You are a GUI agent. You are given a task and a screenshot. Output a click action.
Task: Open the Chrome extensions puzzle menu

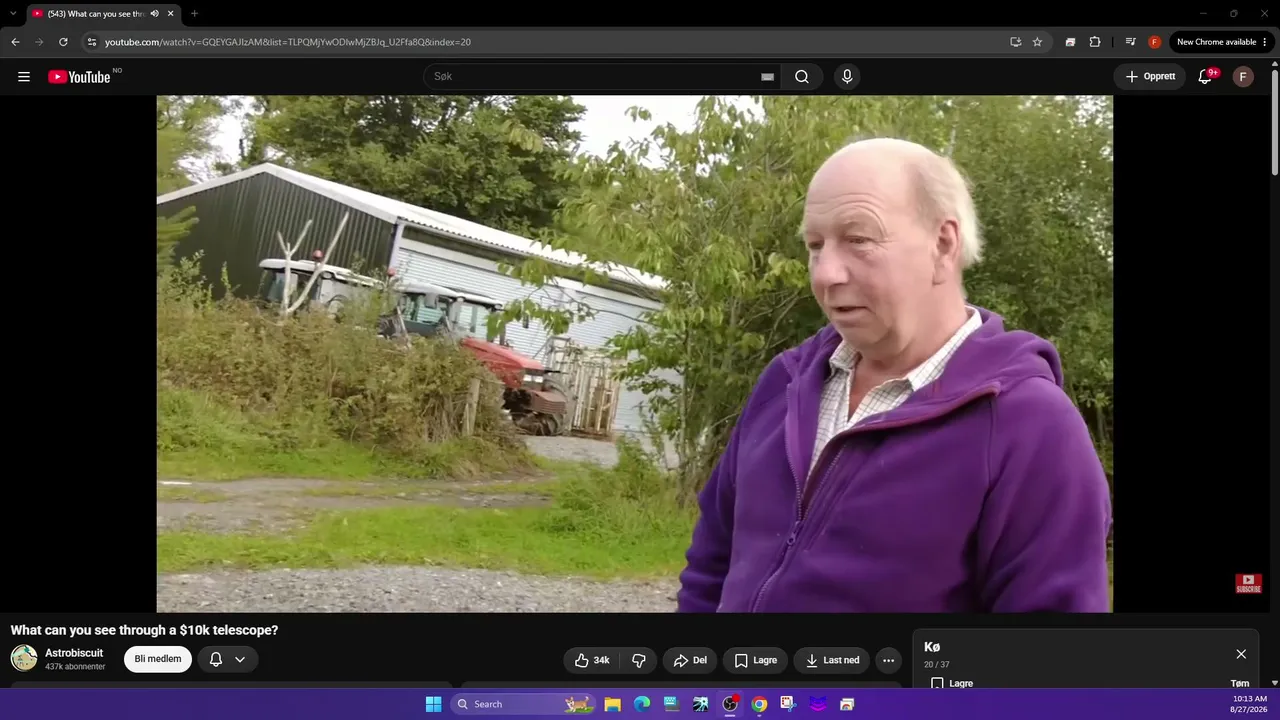coord(1095,42)
